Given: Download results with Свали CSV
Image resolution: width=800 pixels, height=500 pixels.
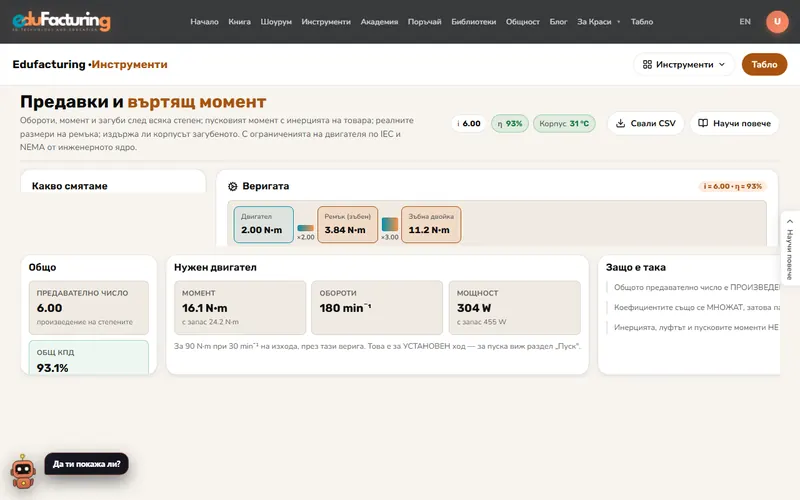Looking at the screenshot, I should [645, 123].
